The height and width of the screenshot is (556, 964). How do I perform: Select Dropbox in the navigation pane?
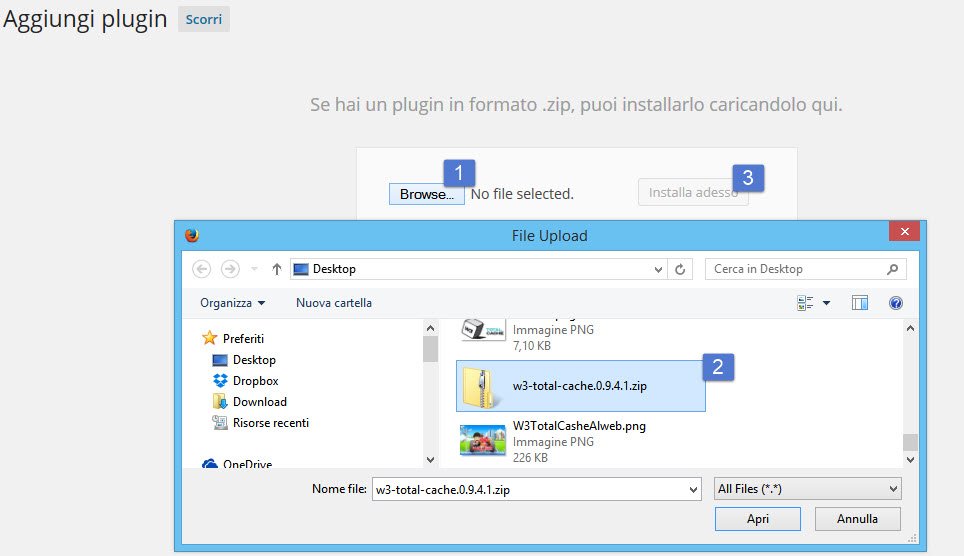tap(255, 381)
